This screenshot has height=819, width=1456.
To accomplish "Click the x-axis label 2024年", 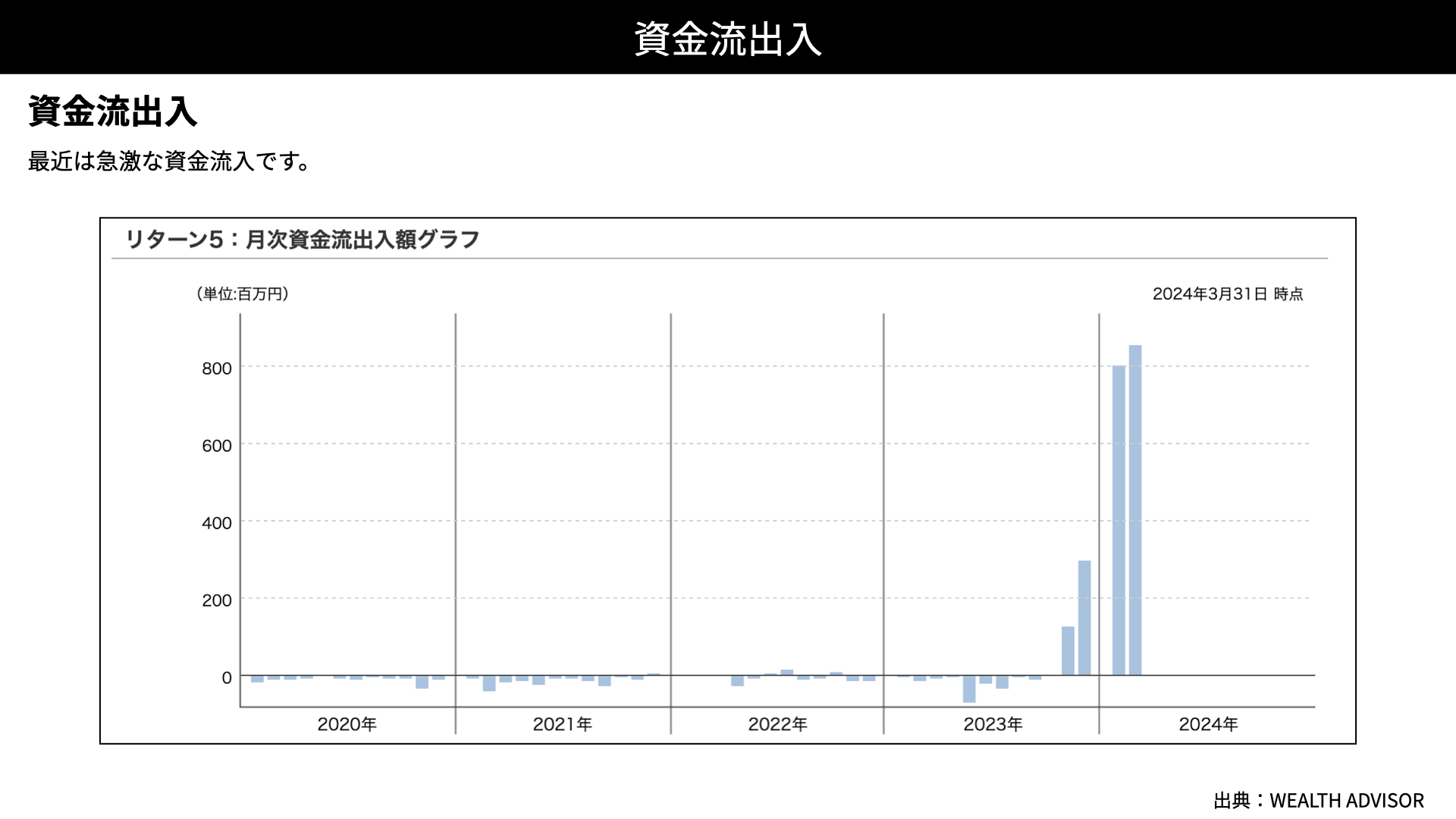I will 1209,724.
